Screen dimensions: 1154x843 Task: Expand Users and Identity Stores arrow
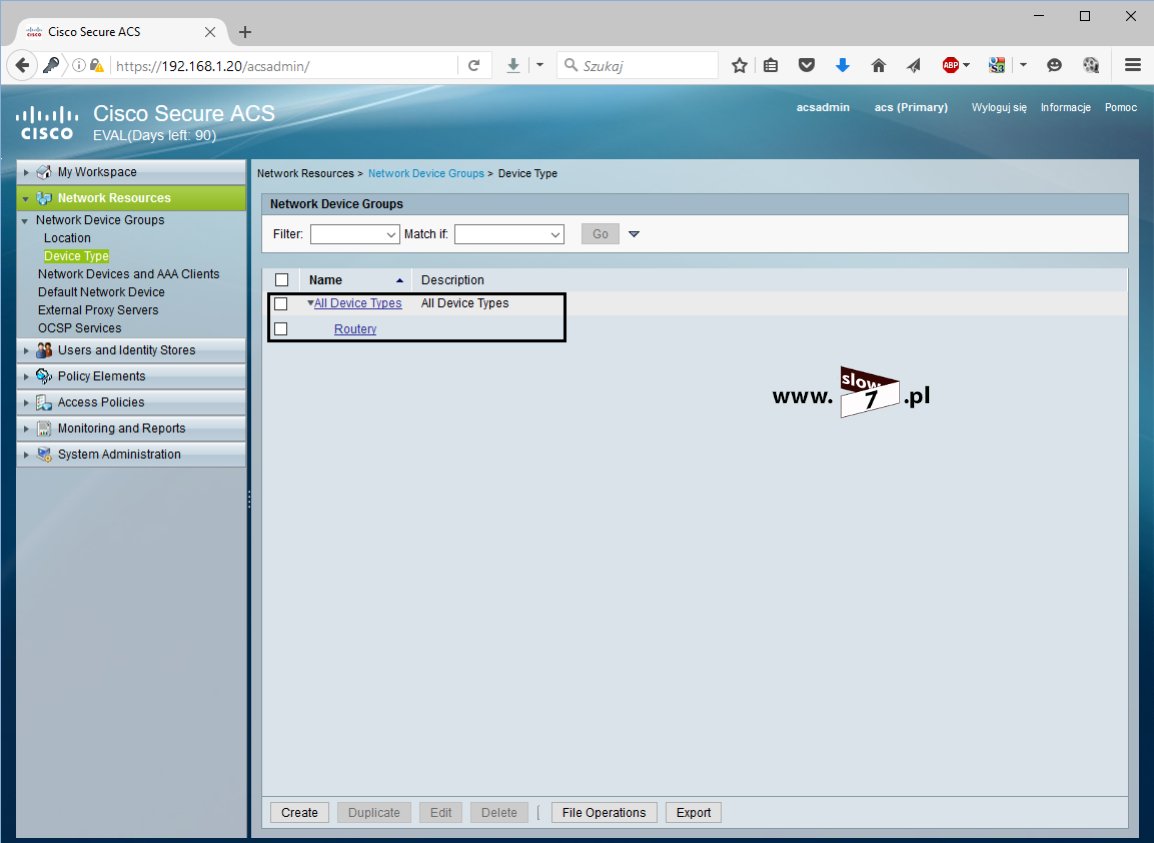(26, 350)
